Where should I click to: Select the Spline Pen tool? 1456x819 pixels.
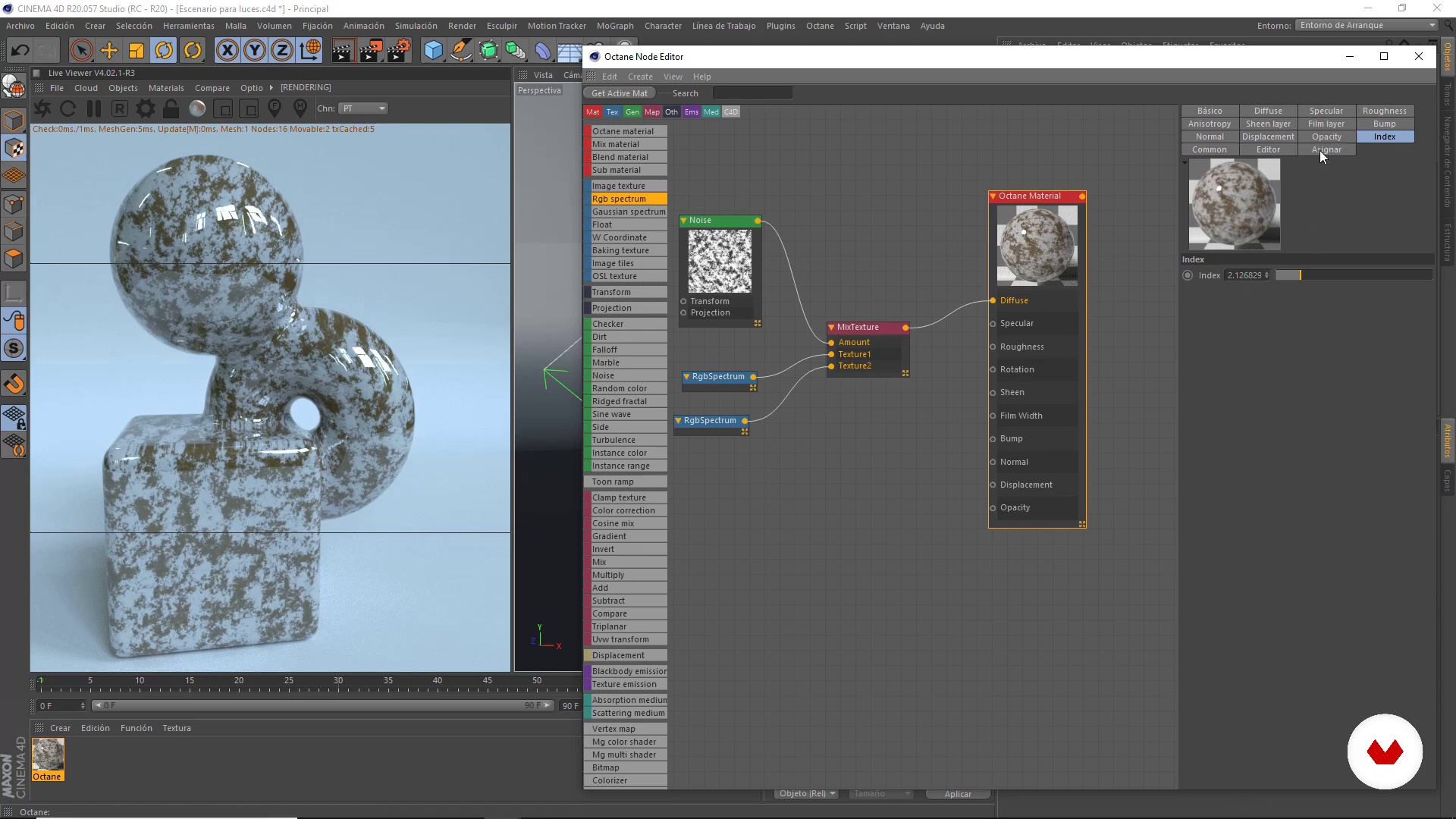click(x=460, y=51)
